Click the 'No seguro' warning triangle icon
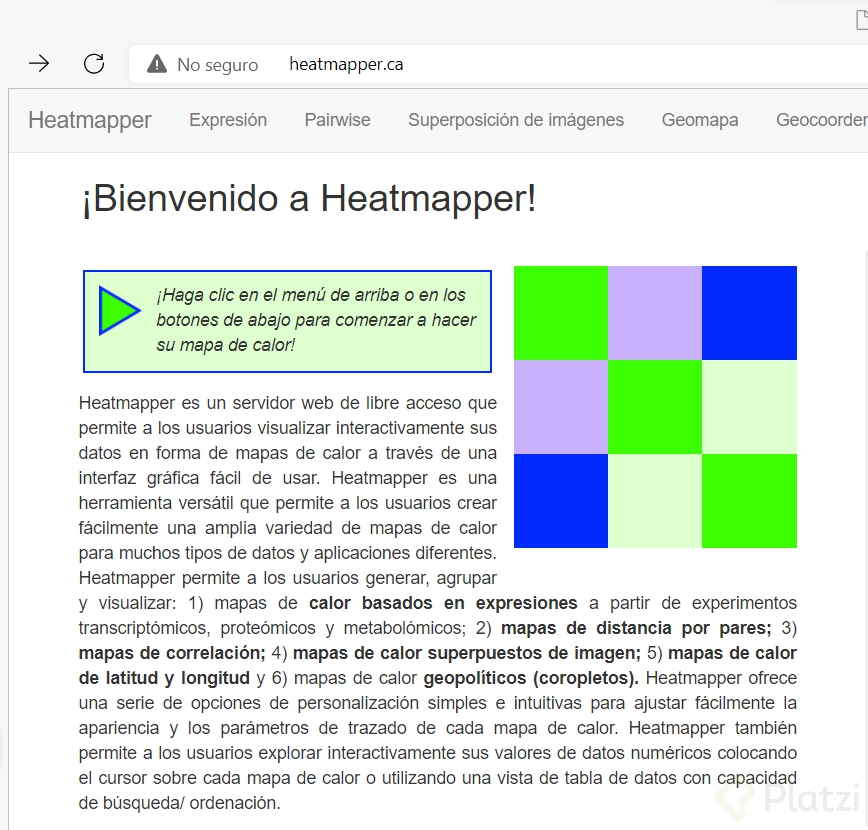Screen dimensions: 868x830 (157, 64)
